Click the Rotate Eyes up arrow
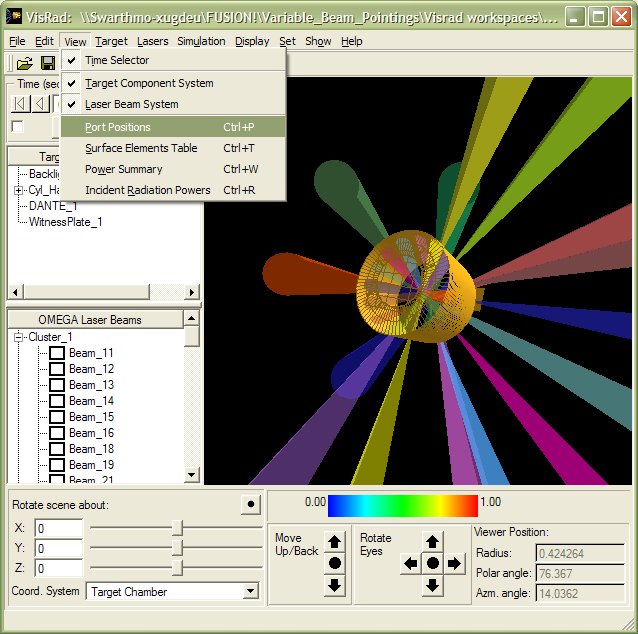This screenshot has height=634, width=638. pyautogui.click(x=432, y=542)
